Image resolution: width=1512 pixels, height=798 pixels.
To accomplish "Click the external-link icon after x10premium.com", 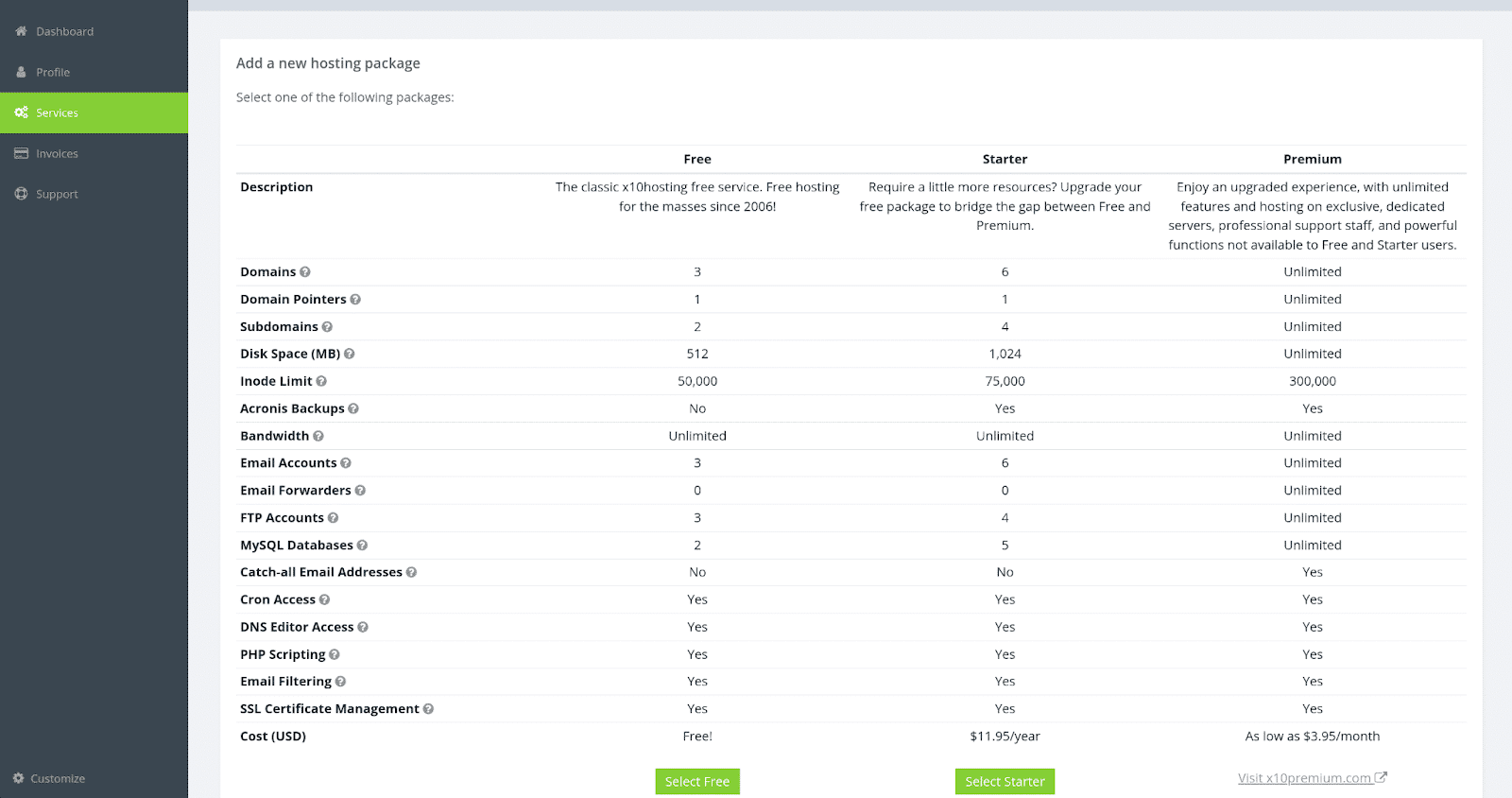I will coord(1382,777).
